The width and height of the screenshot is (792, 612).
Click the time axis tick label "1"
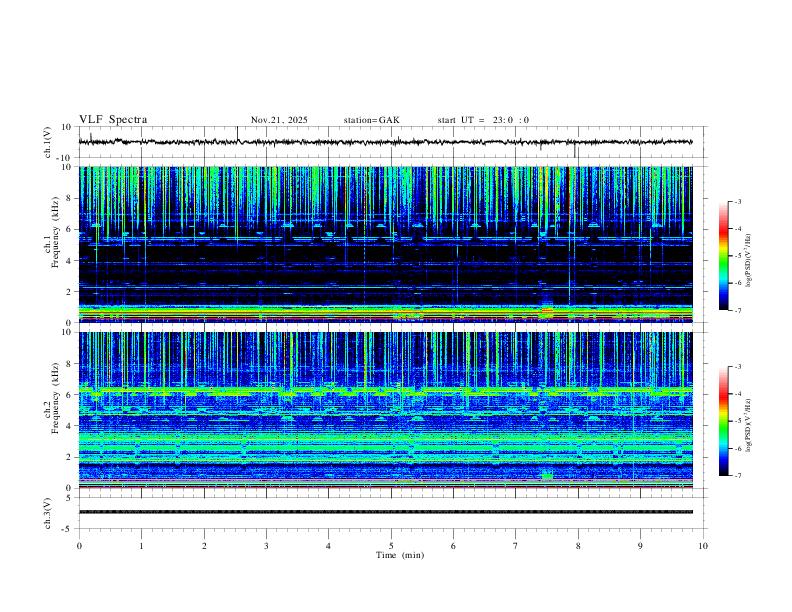[x=141, y=546]
